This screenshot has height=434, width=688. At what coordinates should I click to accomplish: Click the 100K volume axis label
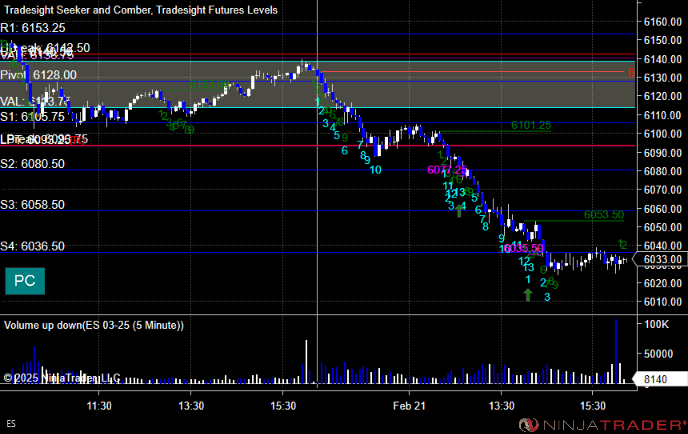[x=656, y=324]
